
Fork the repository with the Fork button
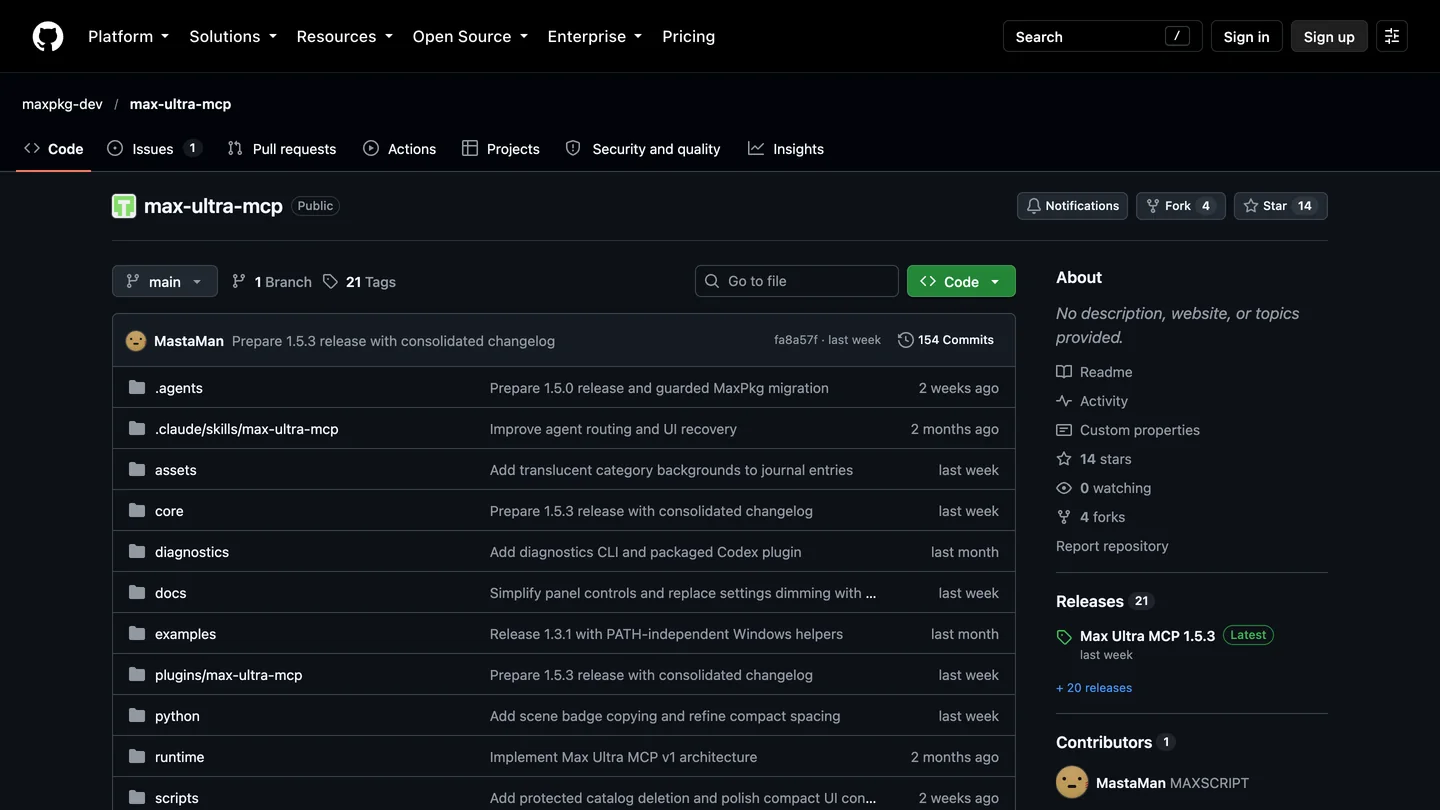1180,206
